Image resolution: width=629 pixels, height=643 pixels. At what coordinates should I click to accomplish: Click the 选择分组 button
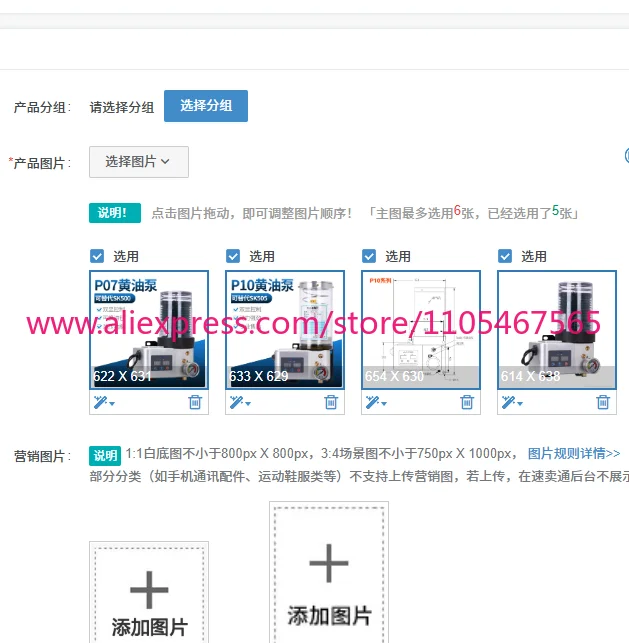[206, 106]
